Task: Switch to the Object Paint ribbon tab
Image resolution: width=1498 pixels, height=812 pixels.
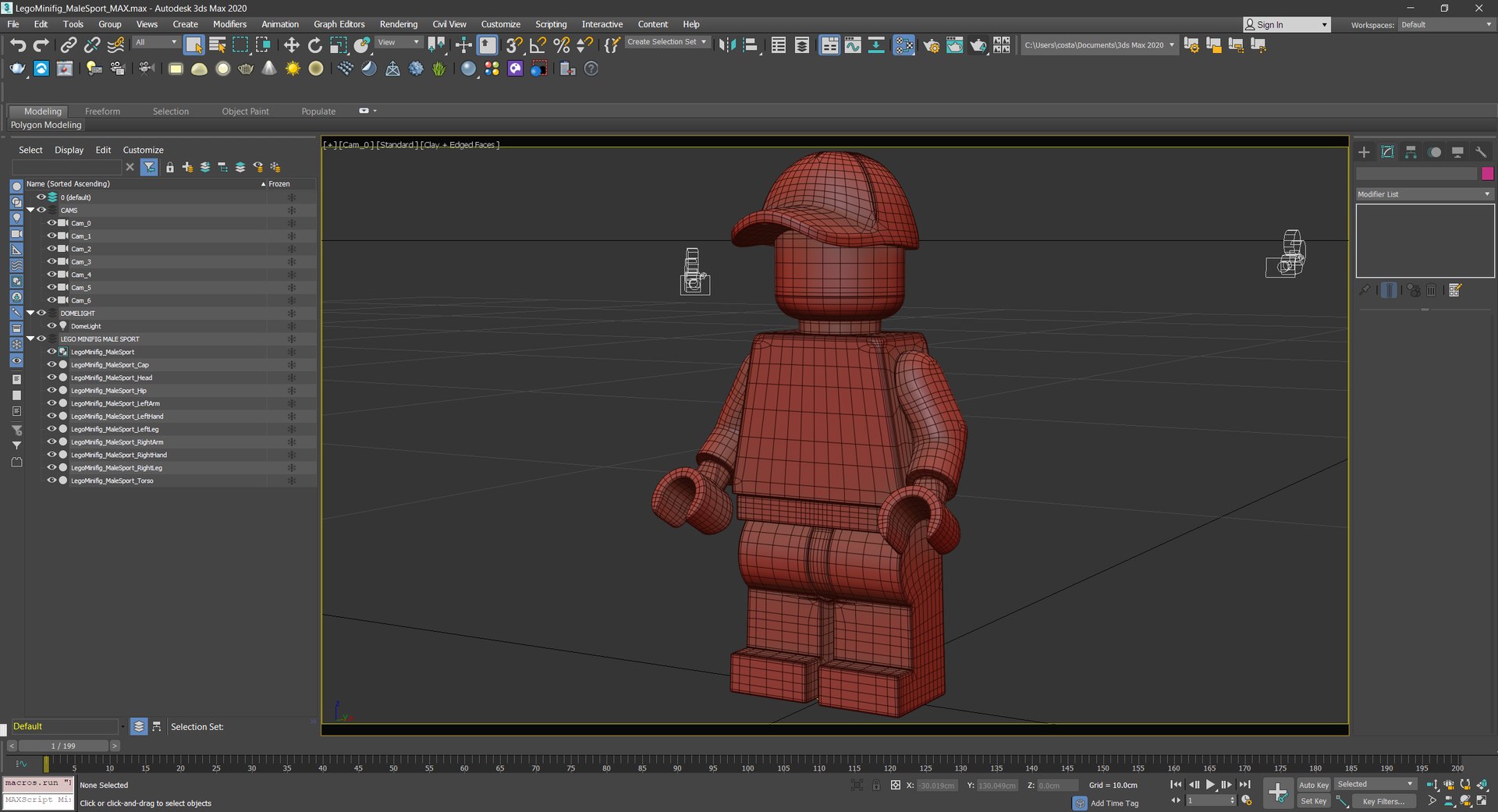Action: (245, 112)
